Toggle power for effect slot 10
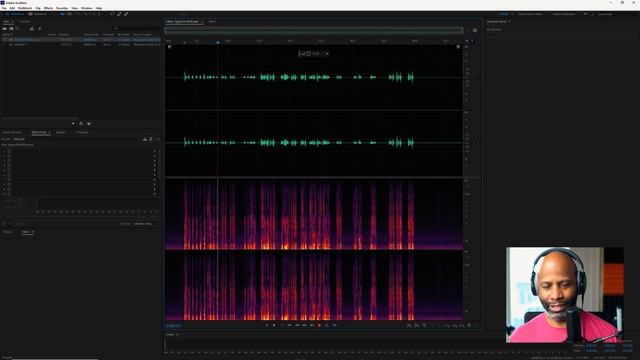The width and height of the screenshot is (640, 360). pyautogui.click(x=9, y=194)
